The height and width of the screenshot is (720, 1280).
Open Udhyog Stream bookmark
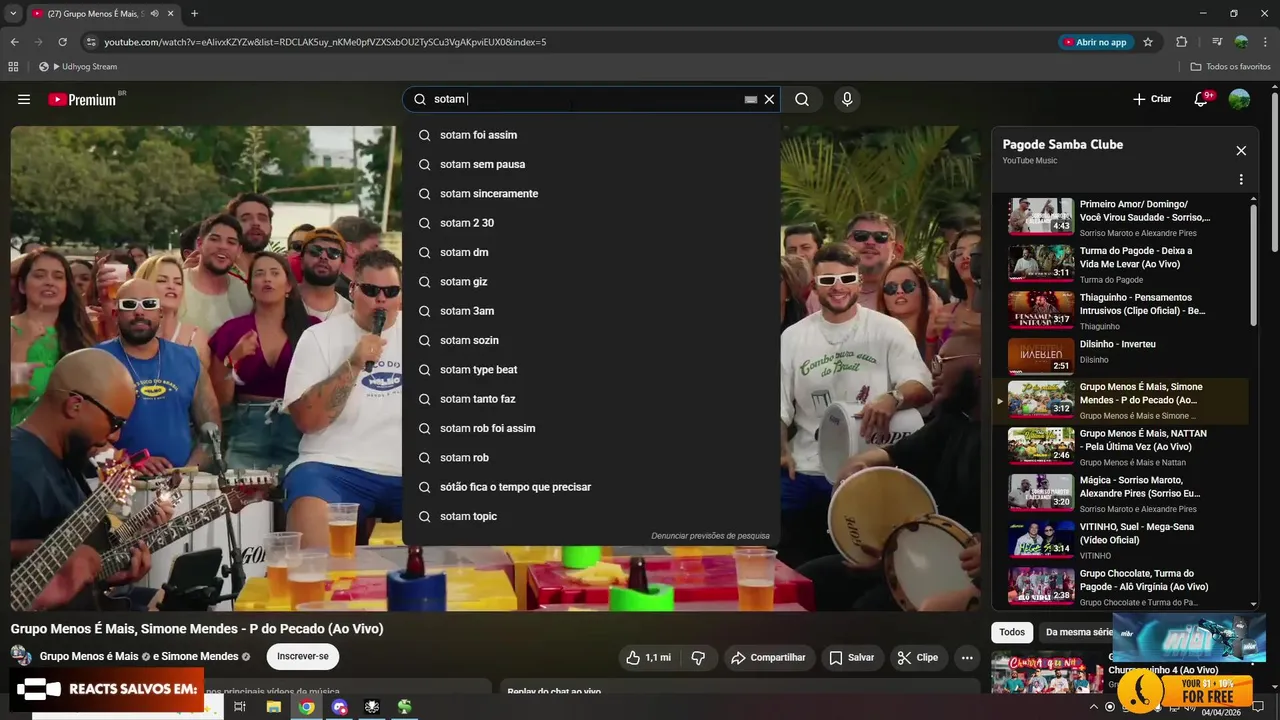78,67
